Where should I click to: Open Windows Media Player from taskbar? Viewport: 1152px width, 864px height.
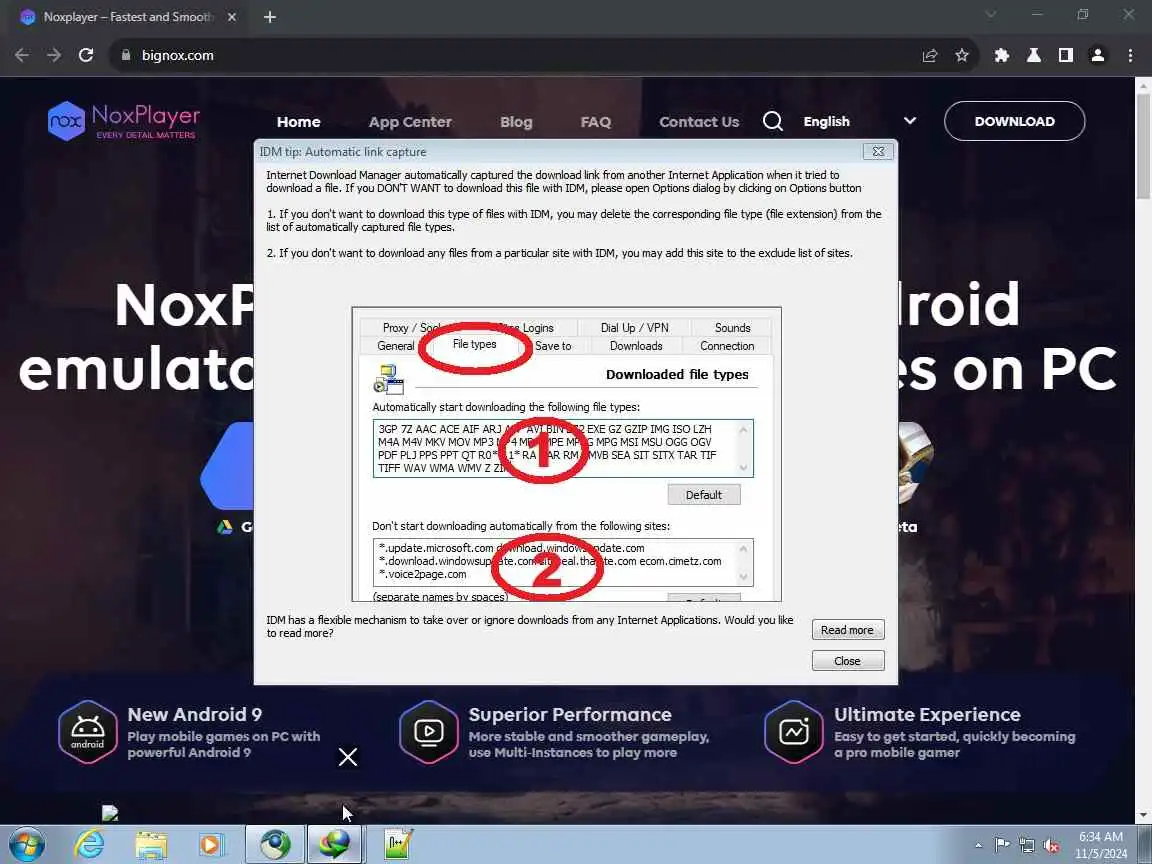[211, 845]
